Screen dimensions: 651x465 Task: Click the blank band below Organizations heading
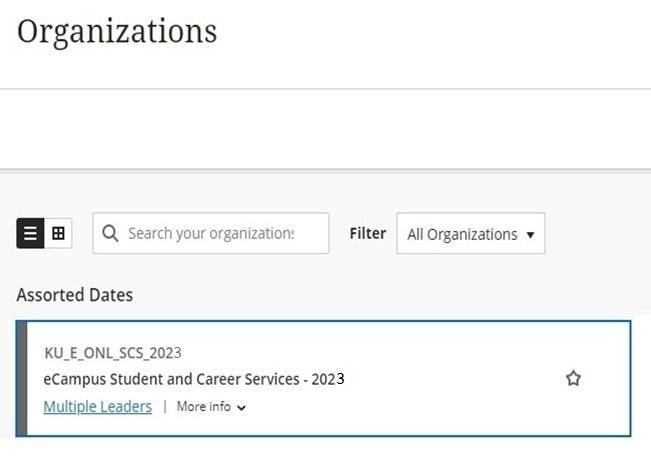[325, 130]
